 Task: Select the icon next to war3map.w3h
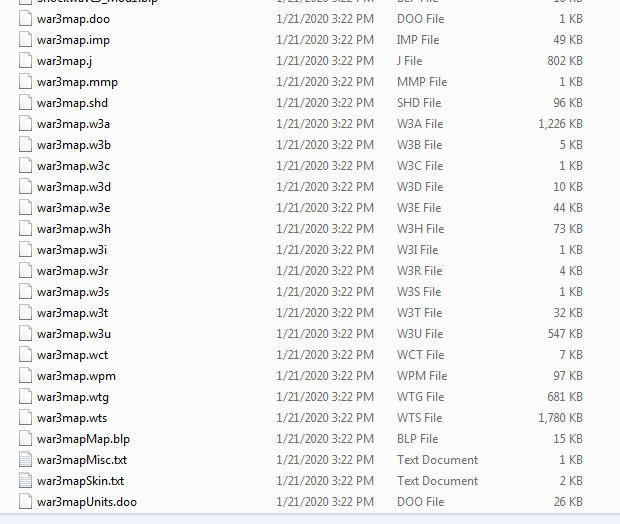tap(25, 229)
